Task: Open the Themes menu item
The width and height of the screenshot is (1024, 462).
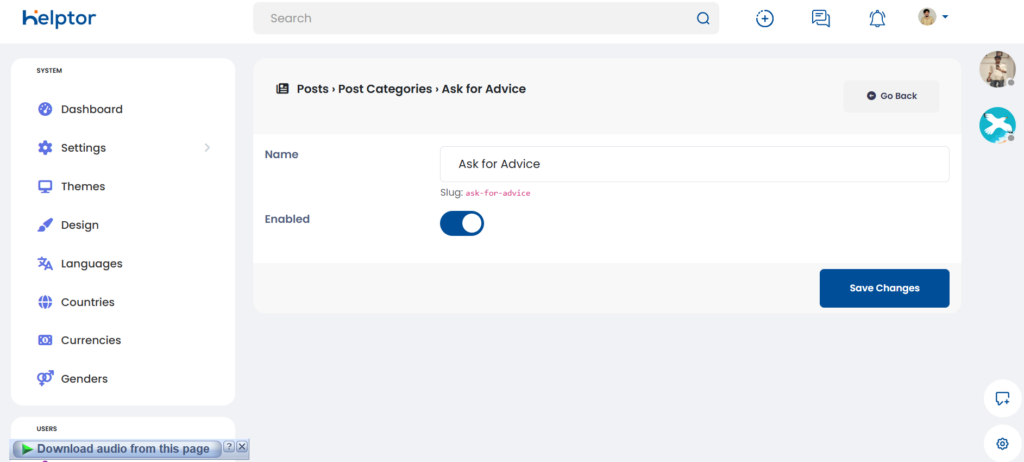Action: (x=82, y=186)
